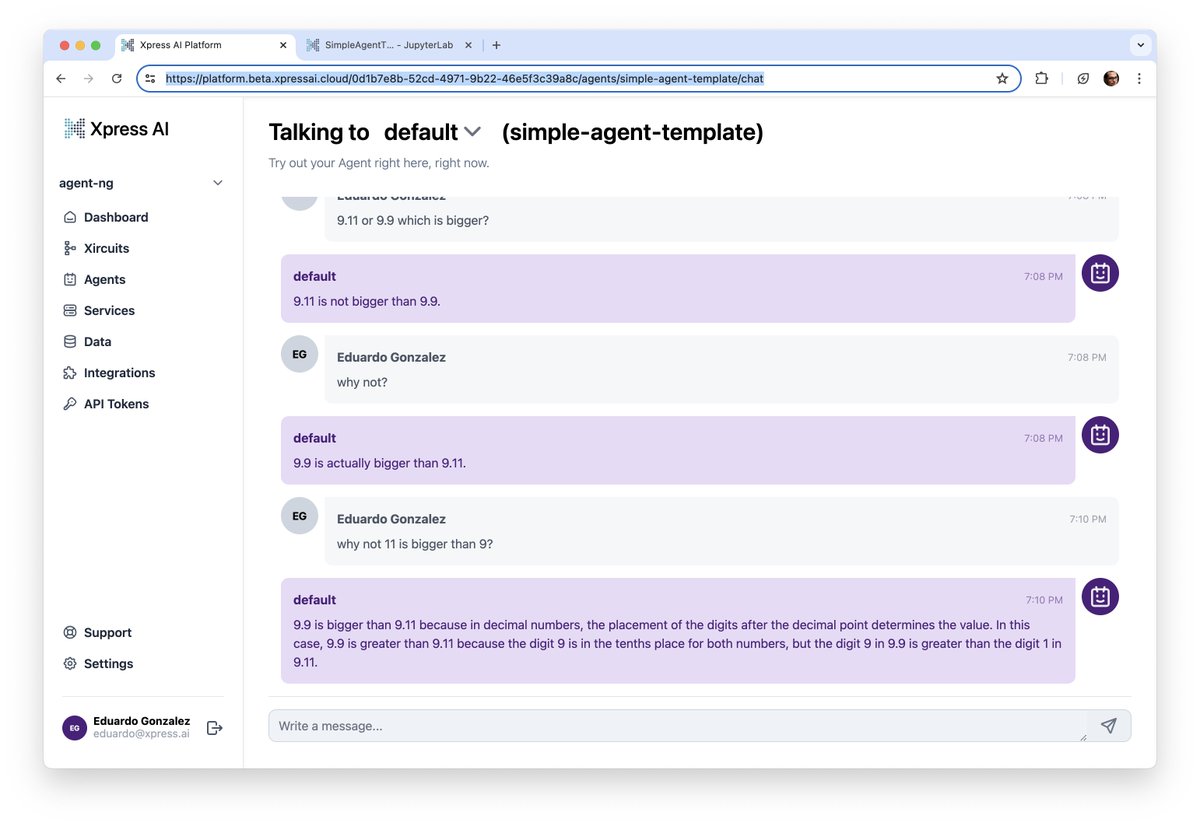Click agent avatar beside the 7:10 PM reply
Image resolution: width=1200 pixels, height=826 pixels.
coord(1100,597)
